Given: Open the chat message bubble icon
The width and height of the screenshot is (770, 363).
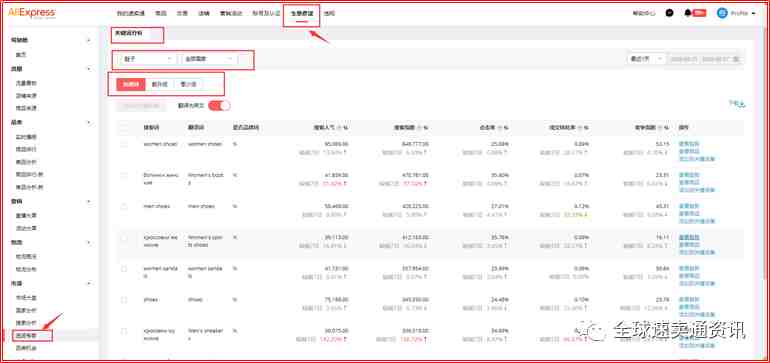Looking at the screenshot, I should pyautogui.click(x=669, y=13).
